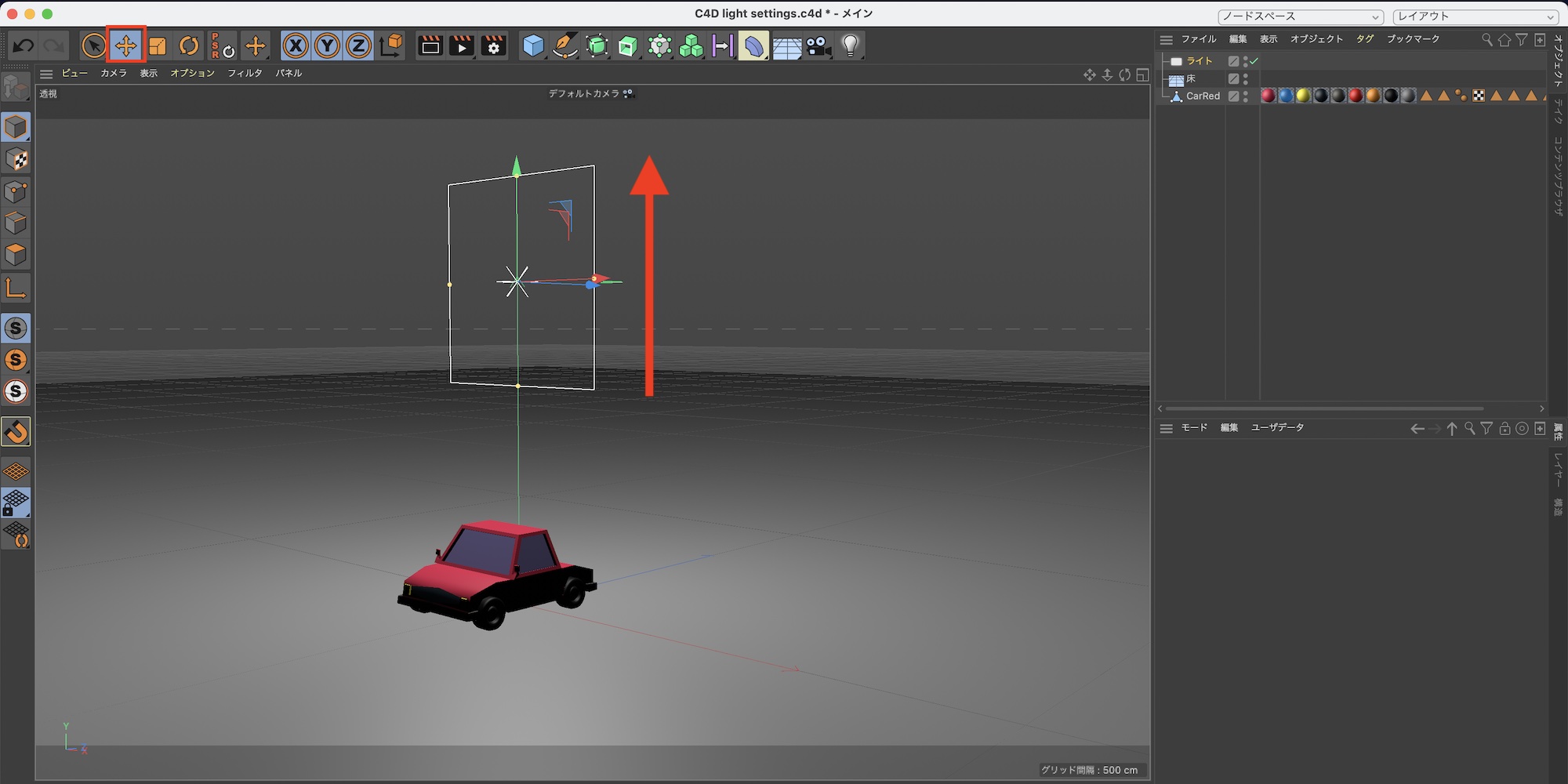Toggle Z axis lock
The width and height of the screenshot is (1568, 784).
click(x=358, y=46)
